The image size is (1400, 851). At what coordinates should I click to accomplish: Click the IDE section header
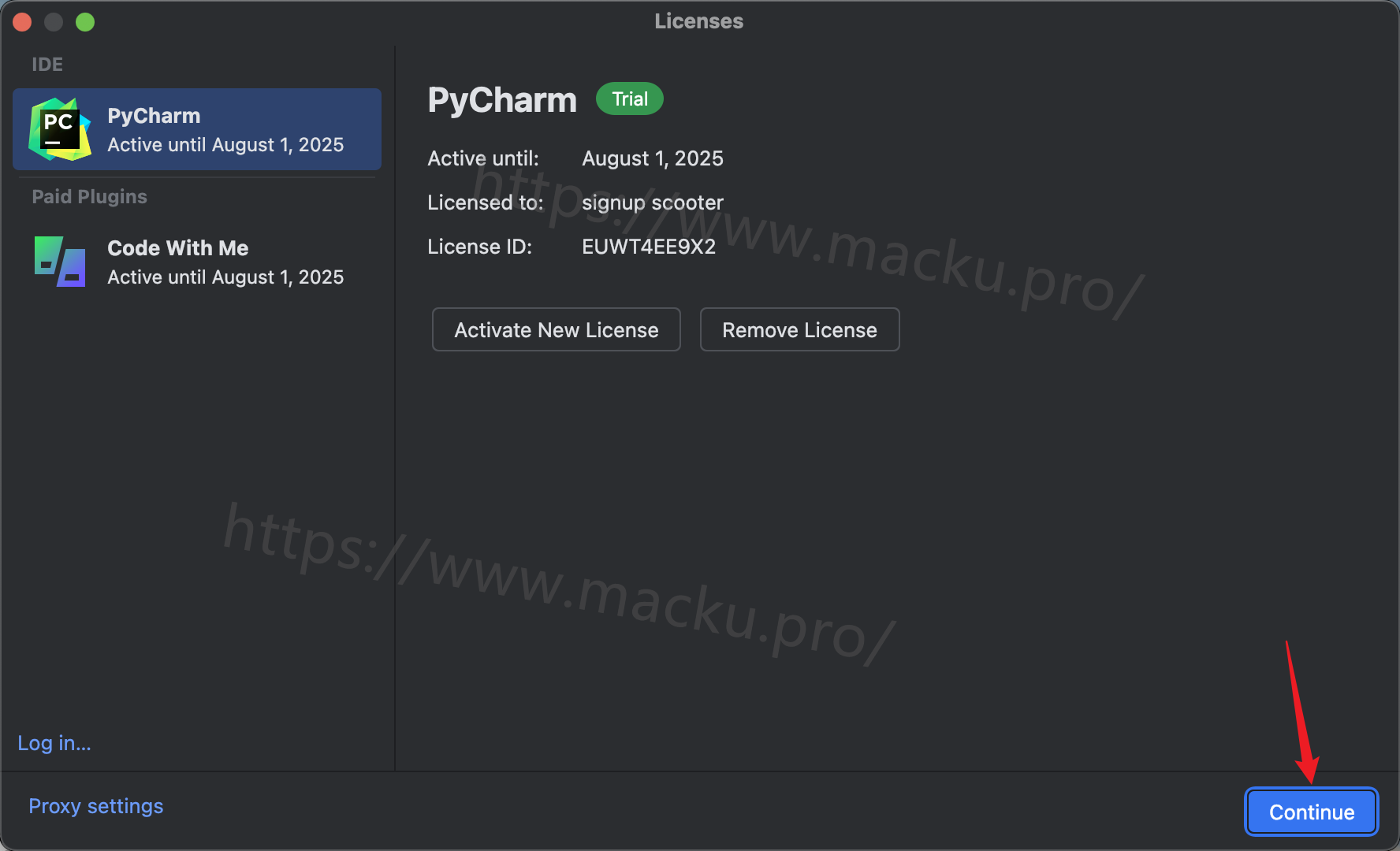[47, 64]
